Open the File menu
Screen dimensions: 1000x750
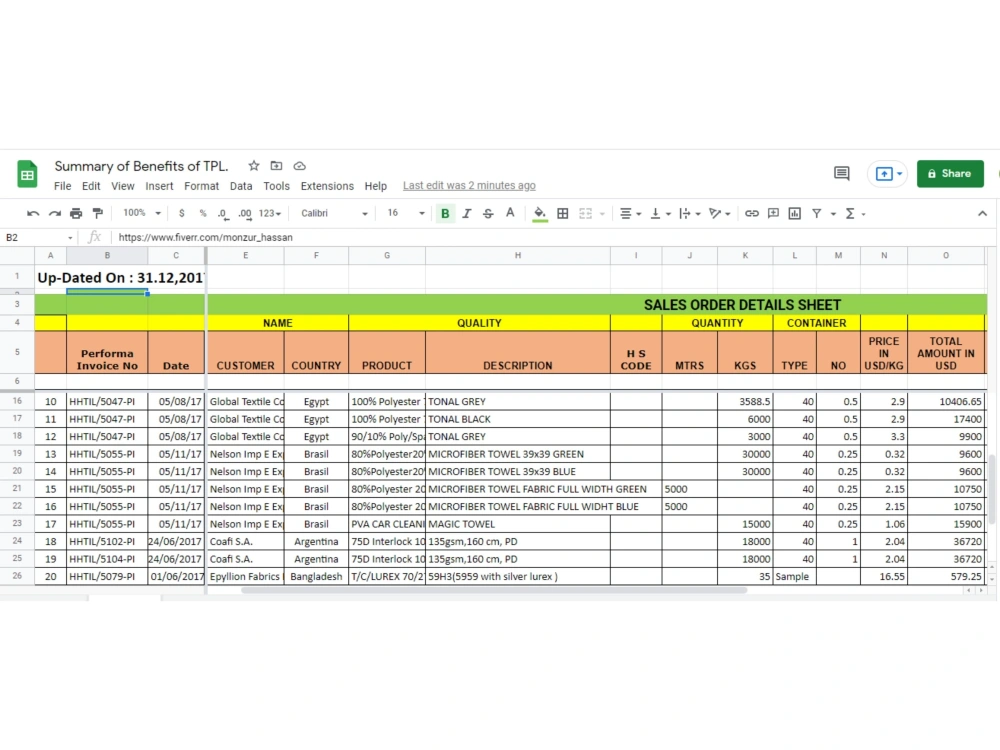click(62, 186)
